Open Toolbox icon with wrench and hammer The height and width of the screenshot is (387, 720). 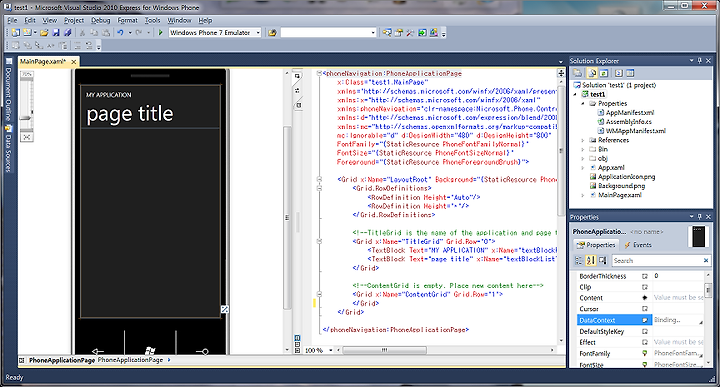(x=410, y=33)
